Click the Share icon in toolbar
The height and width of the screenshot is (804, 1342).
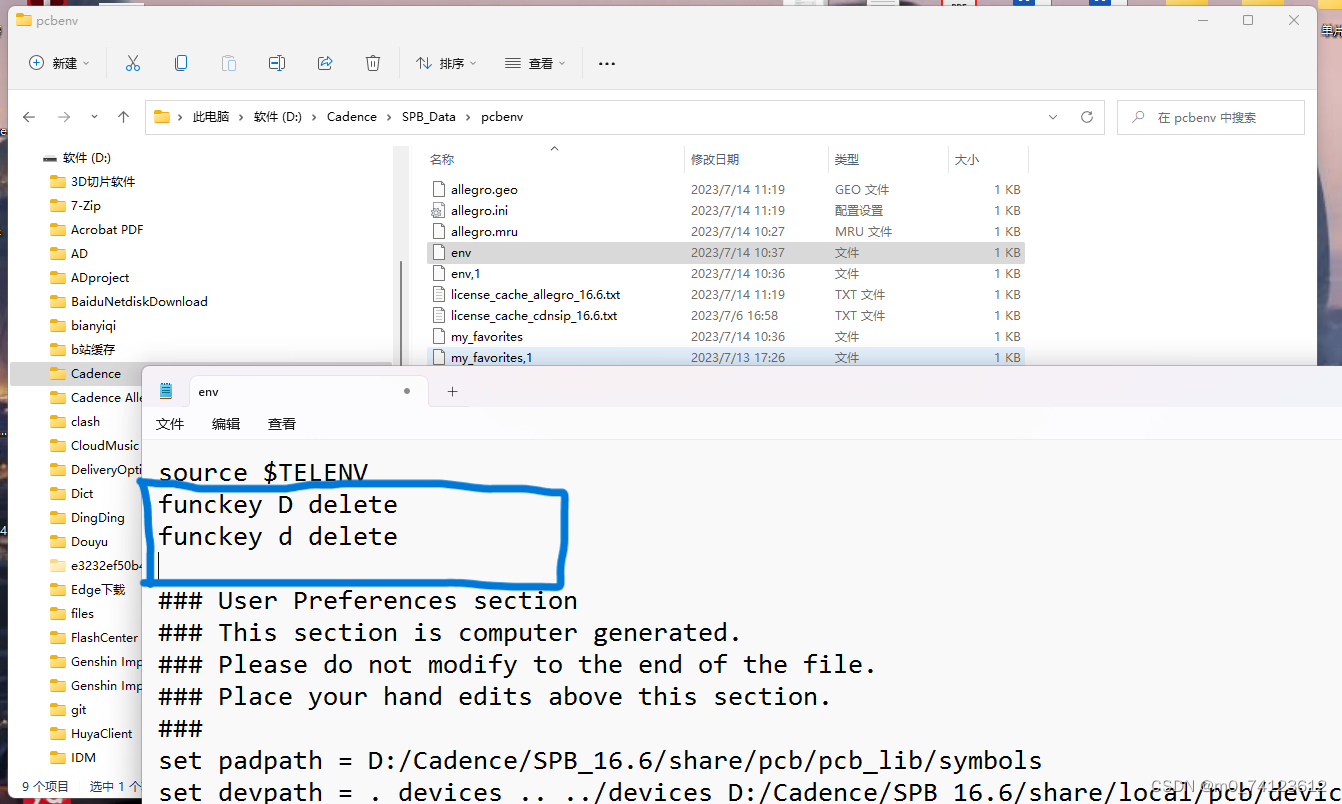tap(325, 63)
